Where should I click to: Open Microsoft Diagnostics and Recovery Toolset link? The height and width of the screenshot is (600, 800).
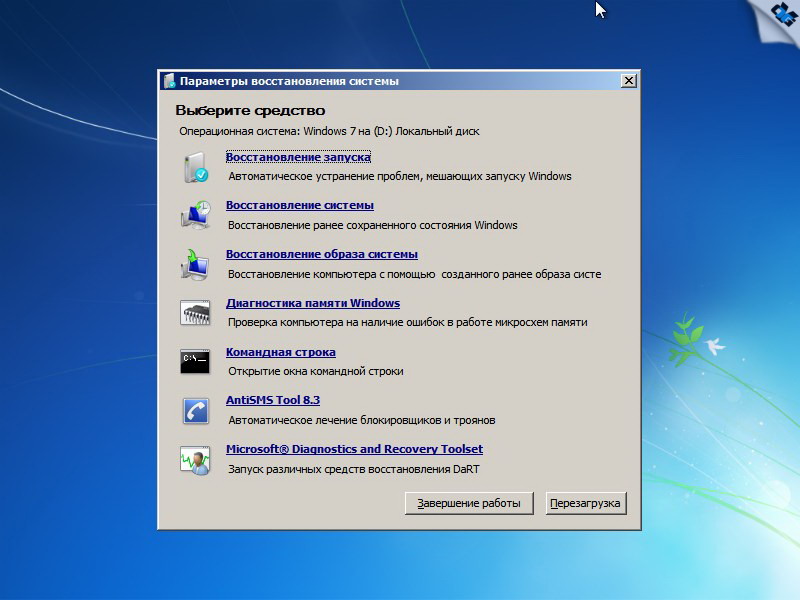(x=355, y=449)
